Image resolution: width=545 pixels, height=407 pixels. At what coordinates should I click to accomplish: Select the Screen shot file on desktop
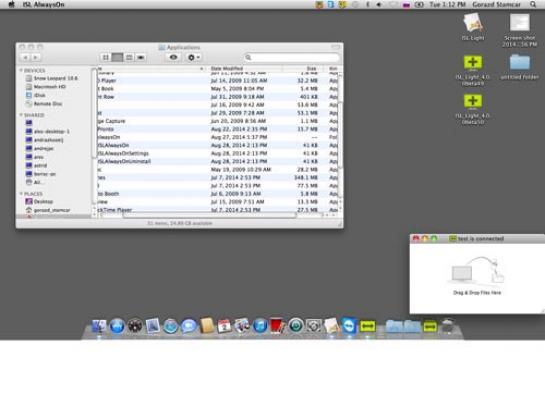520,30
